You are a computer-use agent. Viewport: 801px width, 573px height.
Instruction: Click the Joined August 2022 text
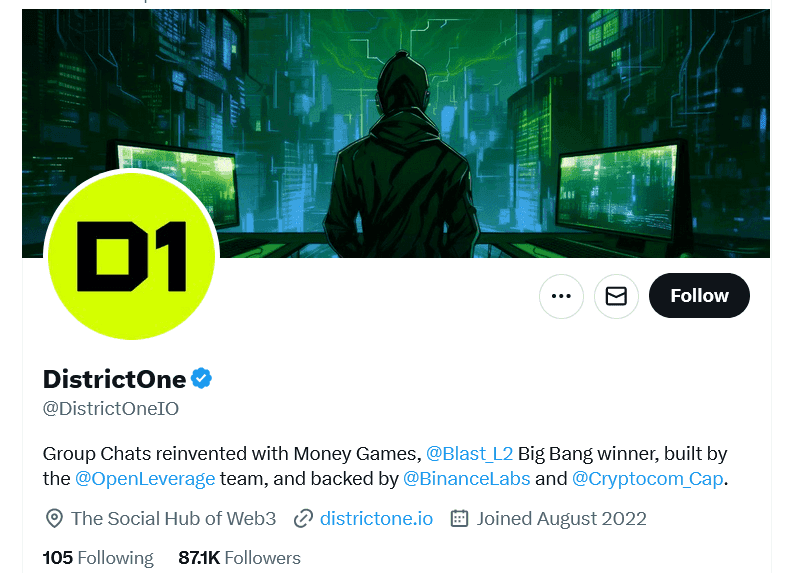coord(561,518)
